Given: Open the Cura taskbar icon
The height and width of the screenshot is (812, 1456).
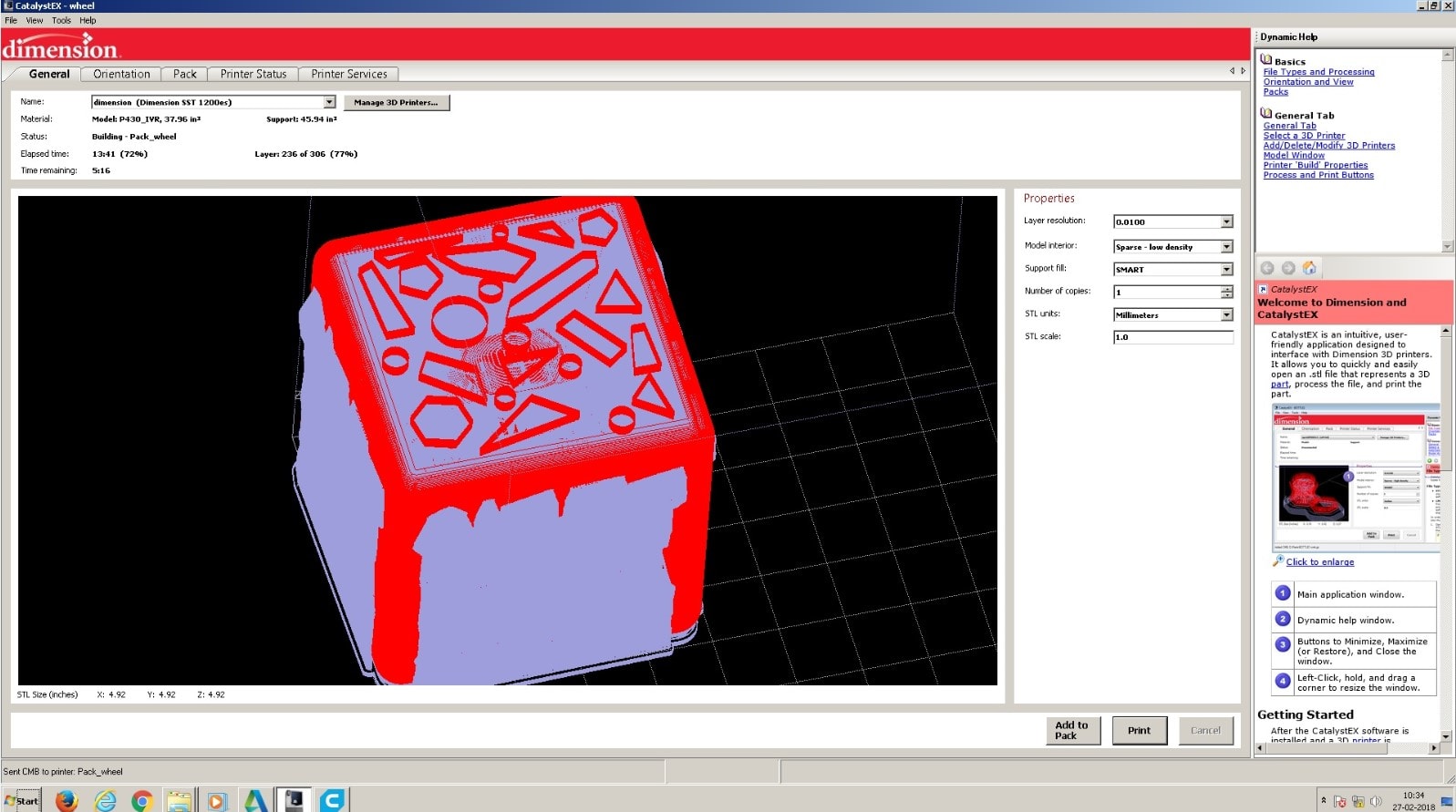Looking at the screenshot, I should (332, 800).
